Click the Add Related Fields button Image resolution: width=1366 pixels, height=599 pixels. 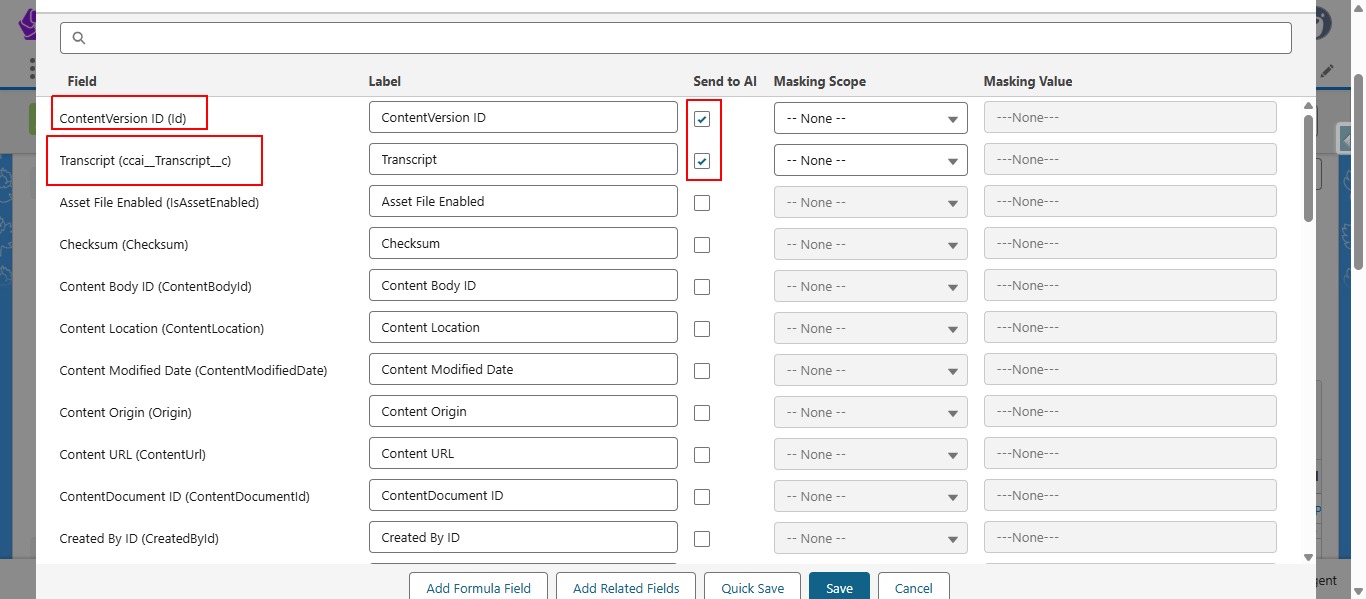tap(626, 588)
